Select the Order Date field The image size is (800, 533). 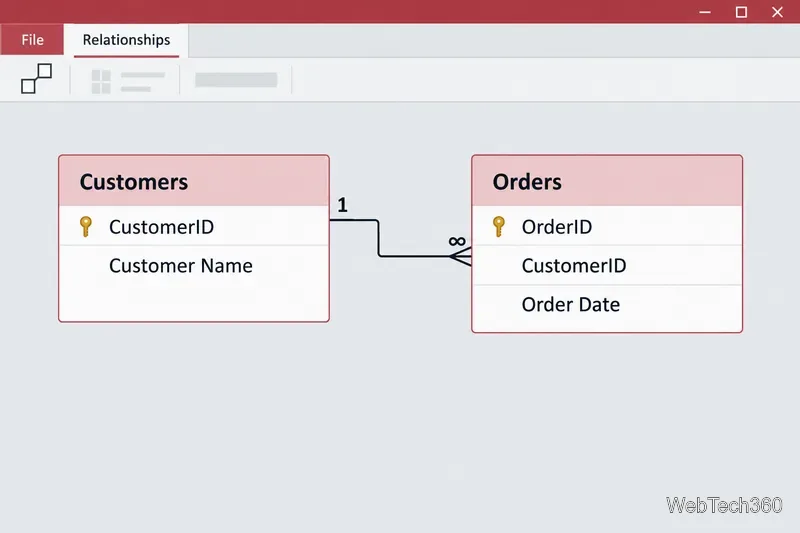(607, 304)
